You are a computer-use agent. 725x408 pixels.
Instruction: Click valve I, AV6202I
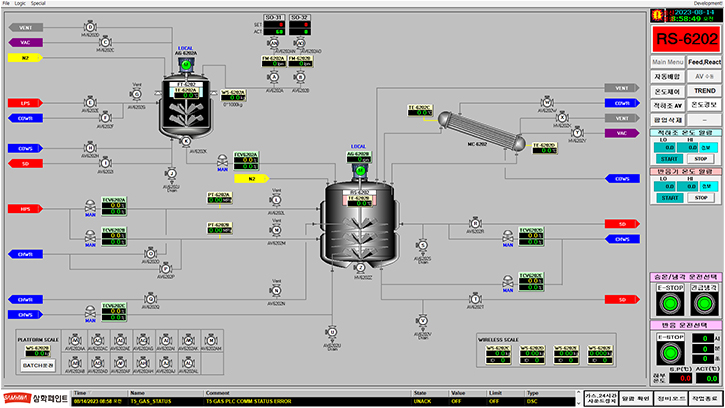(x=105, y=163)
